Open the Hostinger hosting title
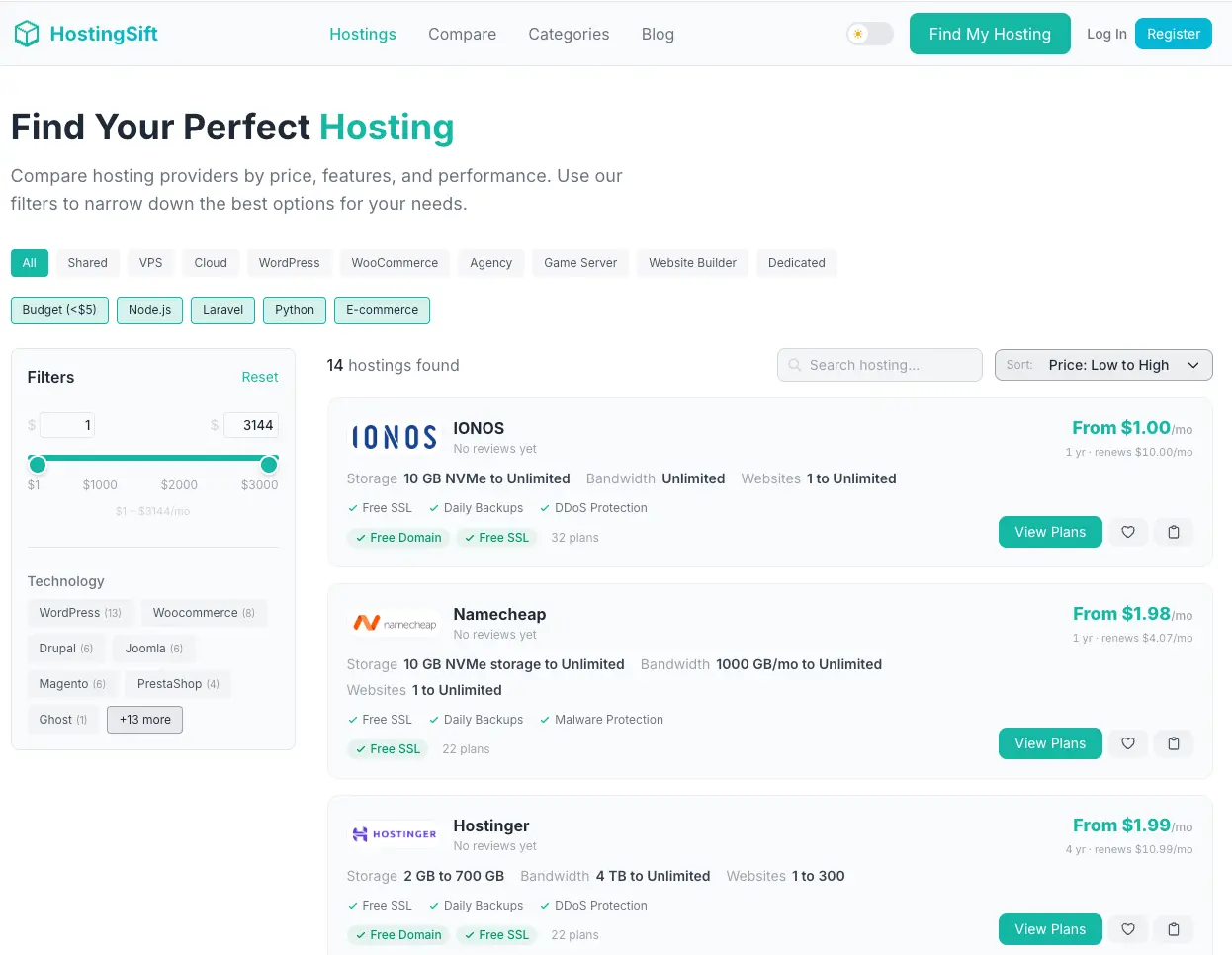 491,825
